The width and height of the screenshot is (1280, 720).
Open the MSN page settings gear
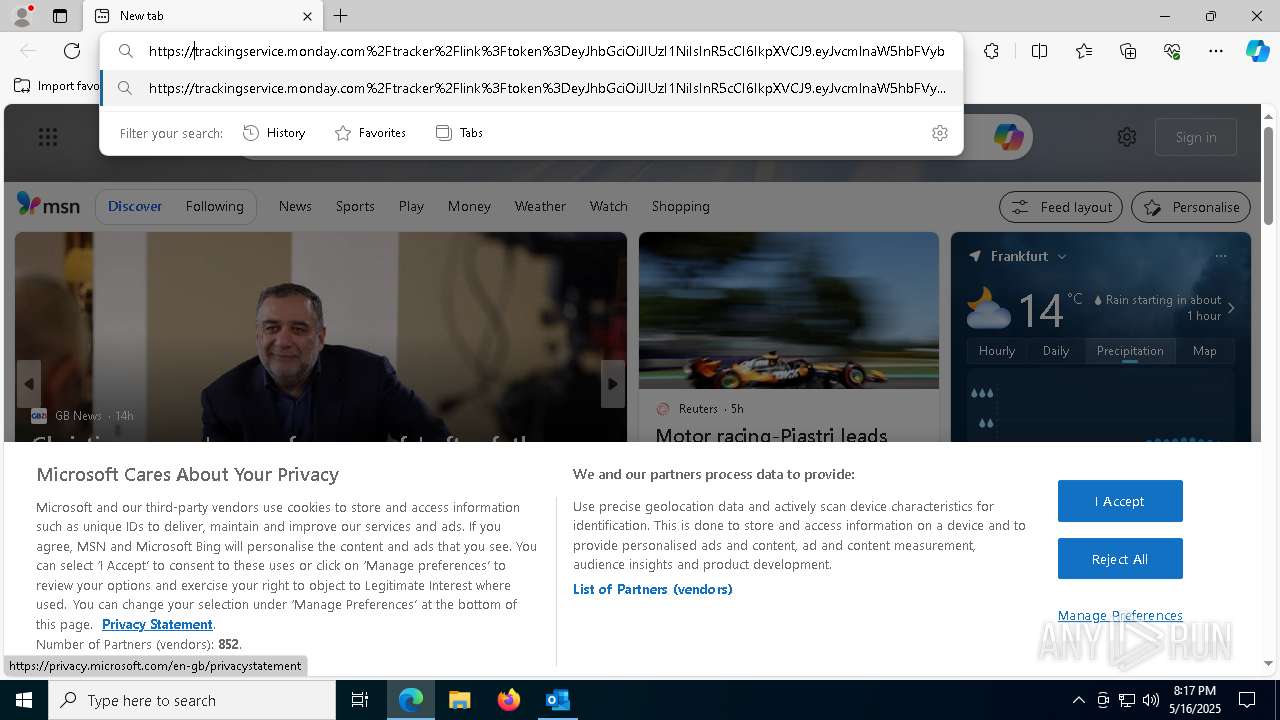point(1127,137)
